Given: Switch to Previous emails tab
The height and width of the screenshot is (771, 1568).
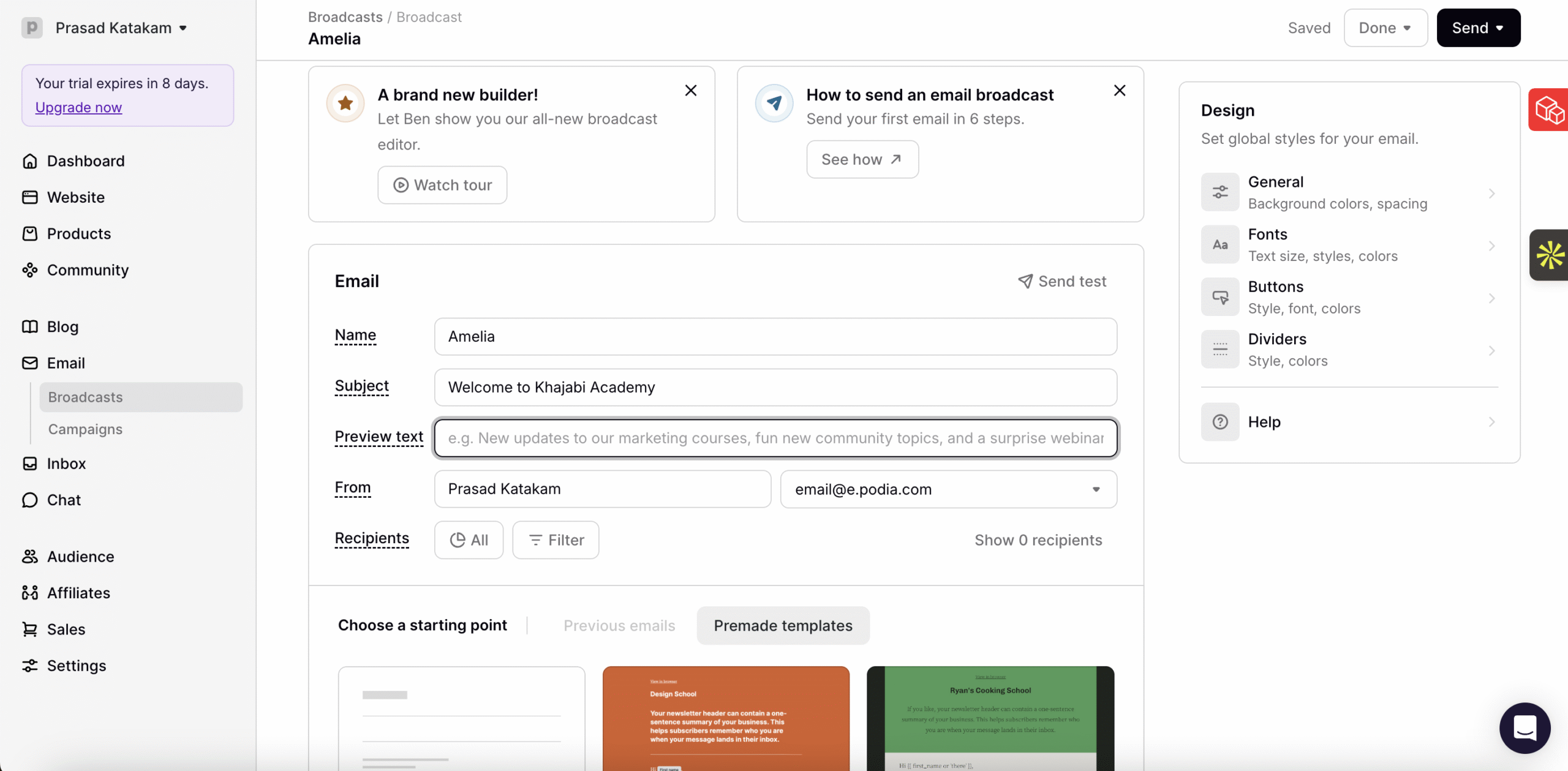Looking at the screenshot, I should point(619,626).
